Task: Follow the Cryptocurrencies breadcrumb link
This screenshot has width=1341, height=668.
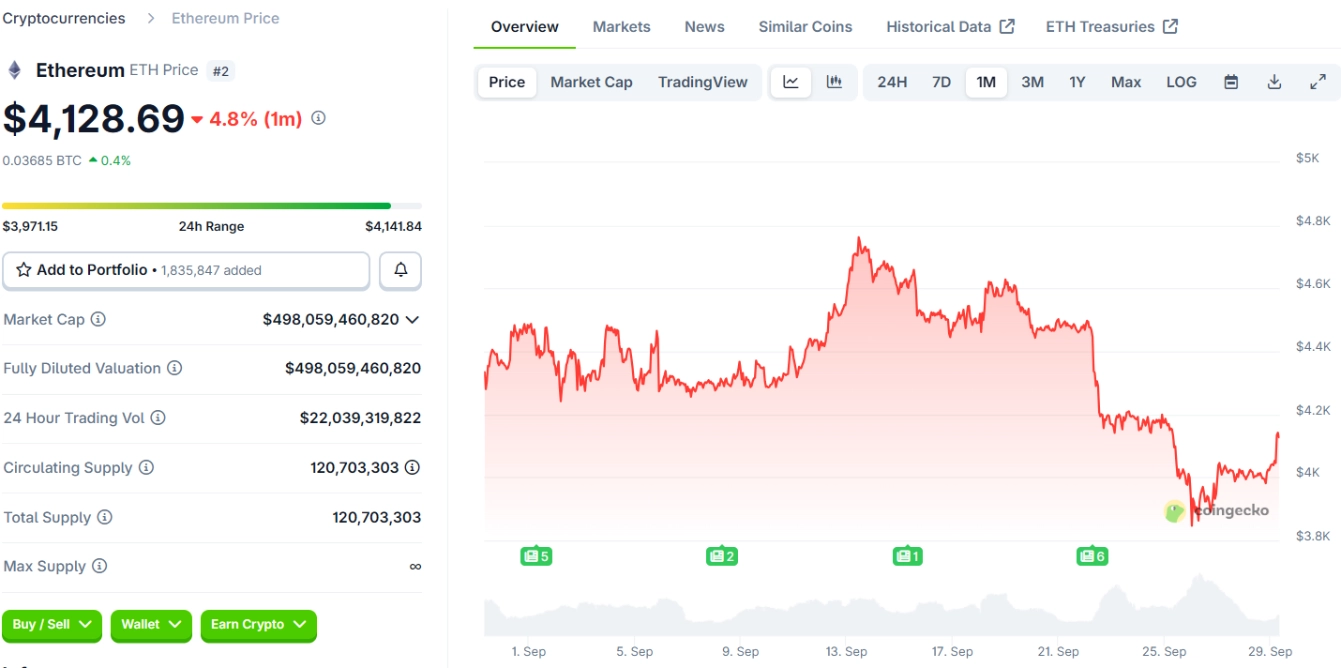Action: pos(64,18)
